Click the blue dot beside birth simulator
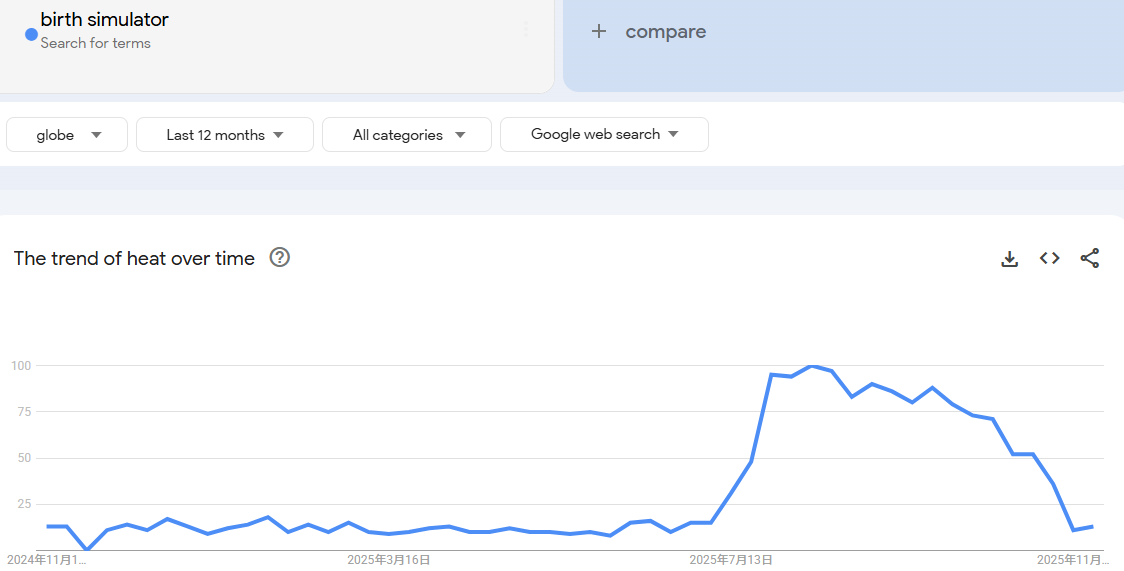The height and width of the screenshot is (571, 1124). click(x=31, y=34)
